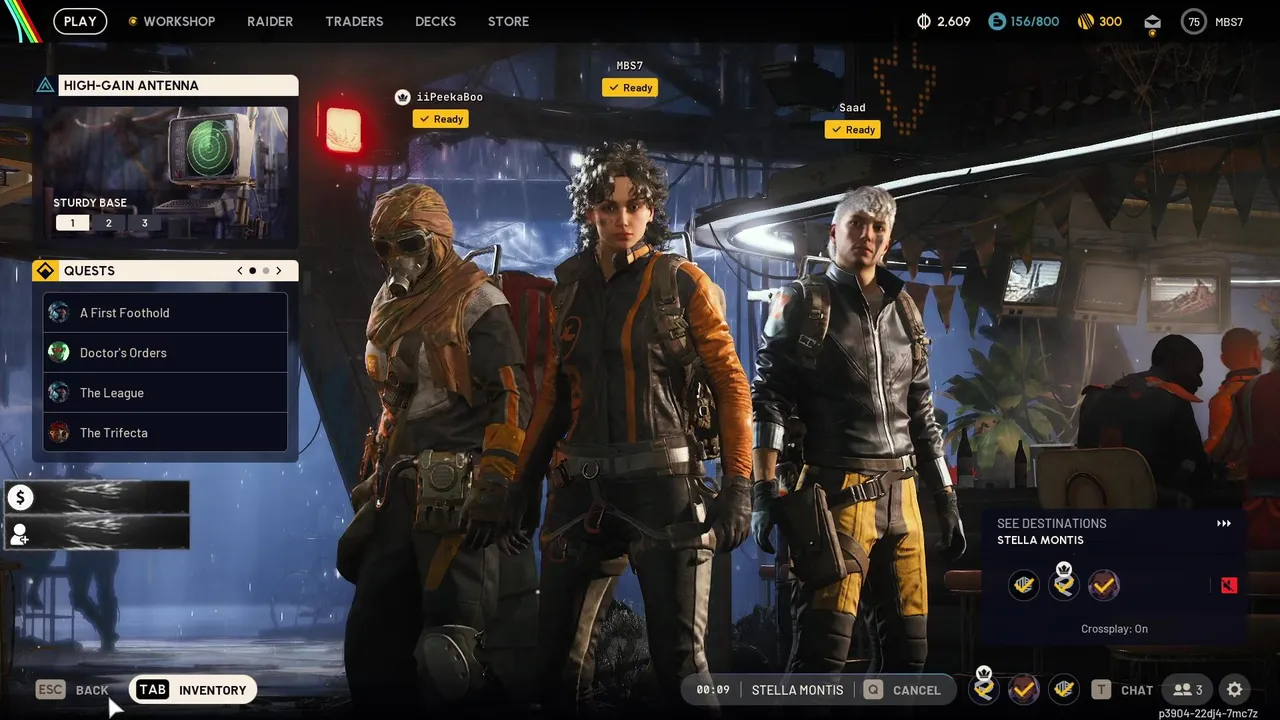Click the A First Foothold quest giver portrait
The height and width of the screenshot is (720, 1280).
[59, 312]
